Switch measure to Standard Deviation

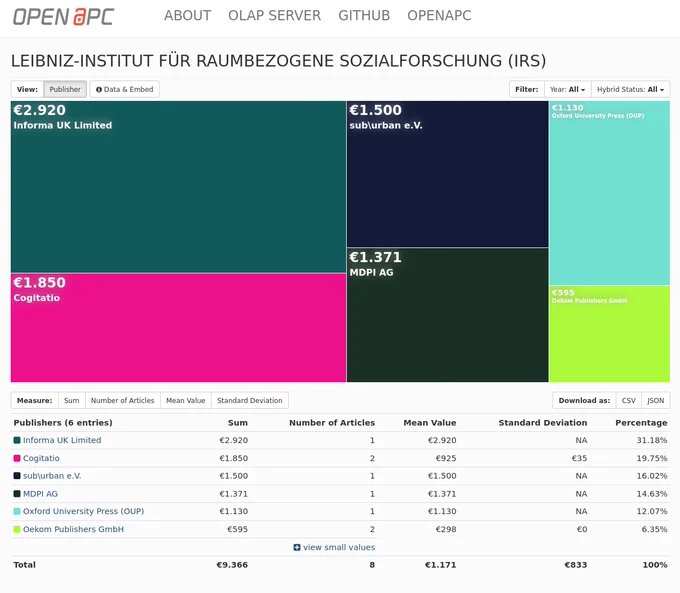[250, 400]
